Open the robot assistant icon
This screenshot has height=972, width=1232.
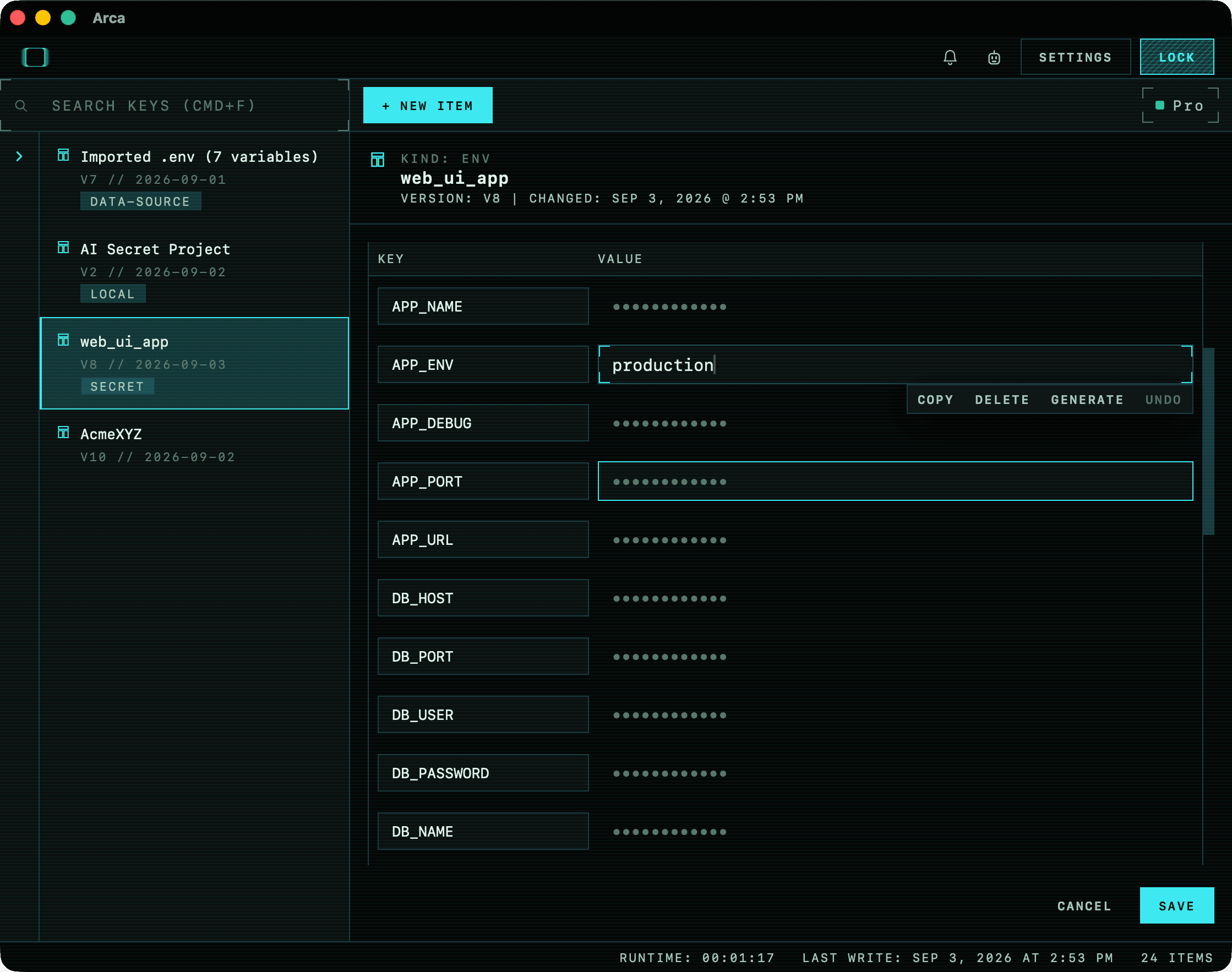(x=994, y=57)
